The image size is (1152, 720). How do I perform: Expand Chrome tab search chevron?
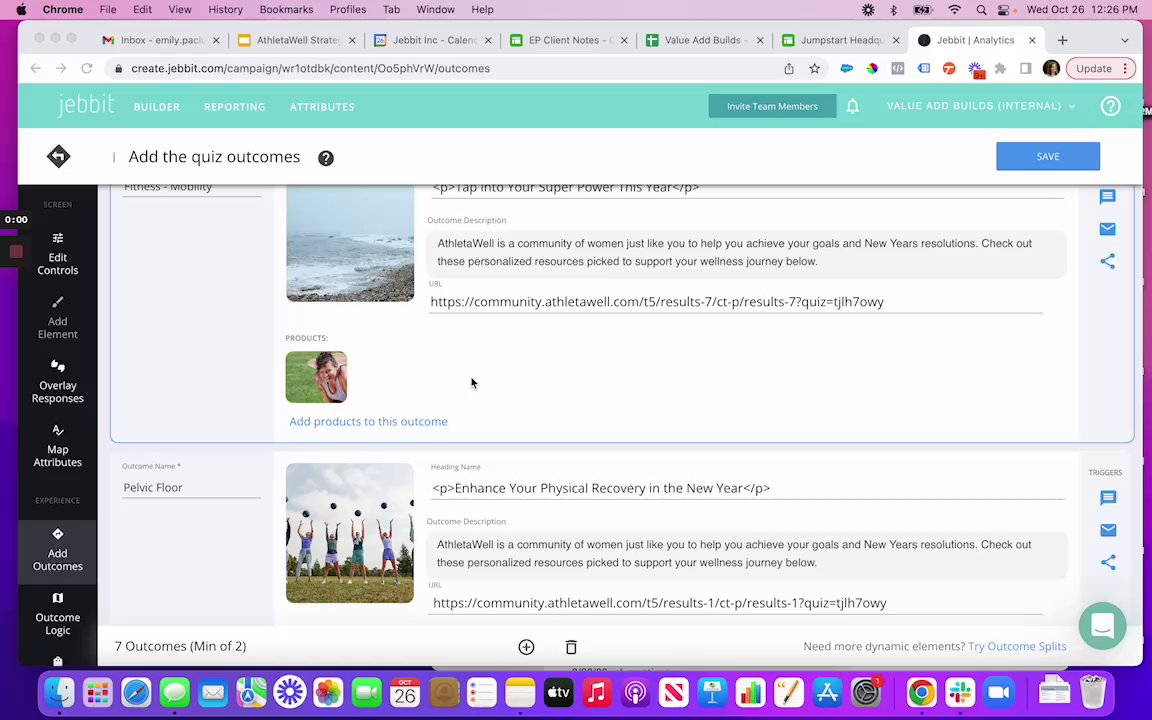[1124, 40]
